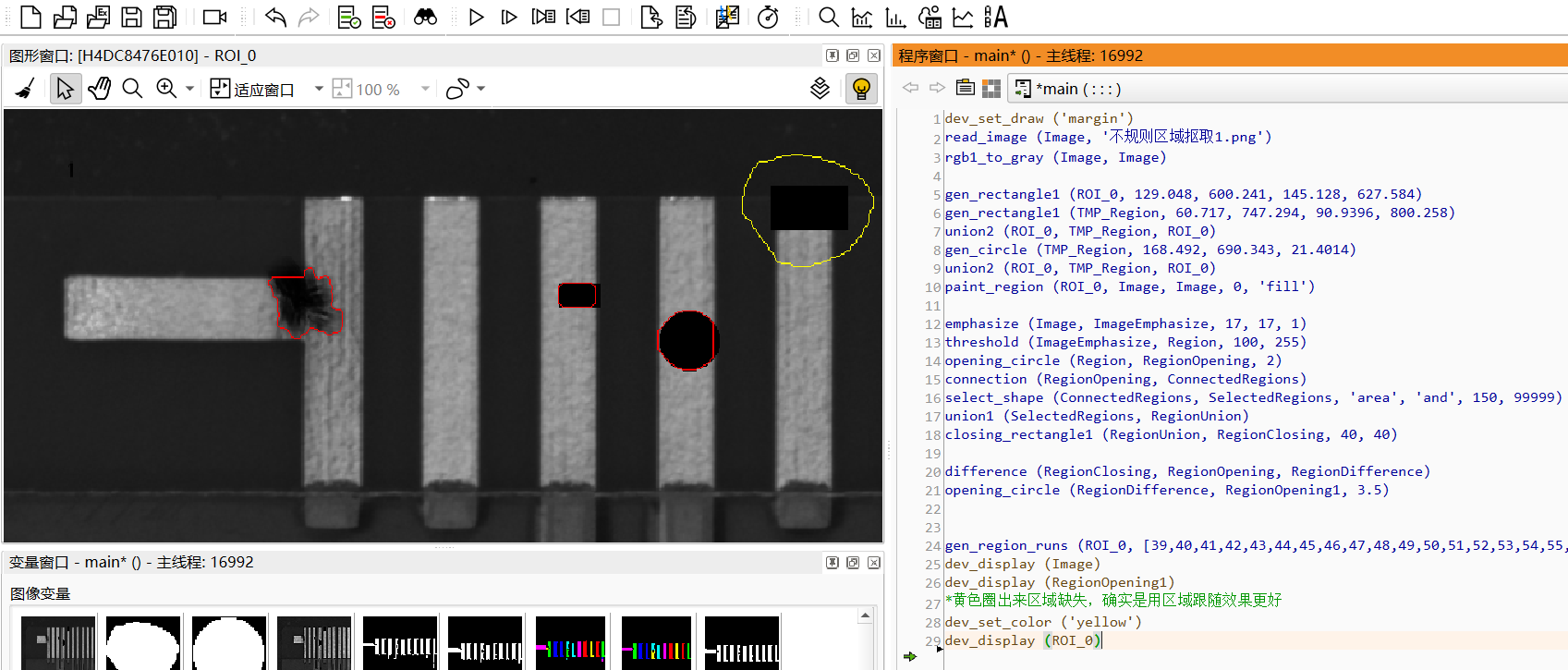Create a new program with the blank page icon
This screenshot has height=670, width=1568.
point(30,17)
